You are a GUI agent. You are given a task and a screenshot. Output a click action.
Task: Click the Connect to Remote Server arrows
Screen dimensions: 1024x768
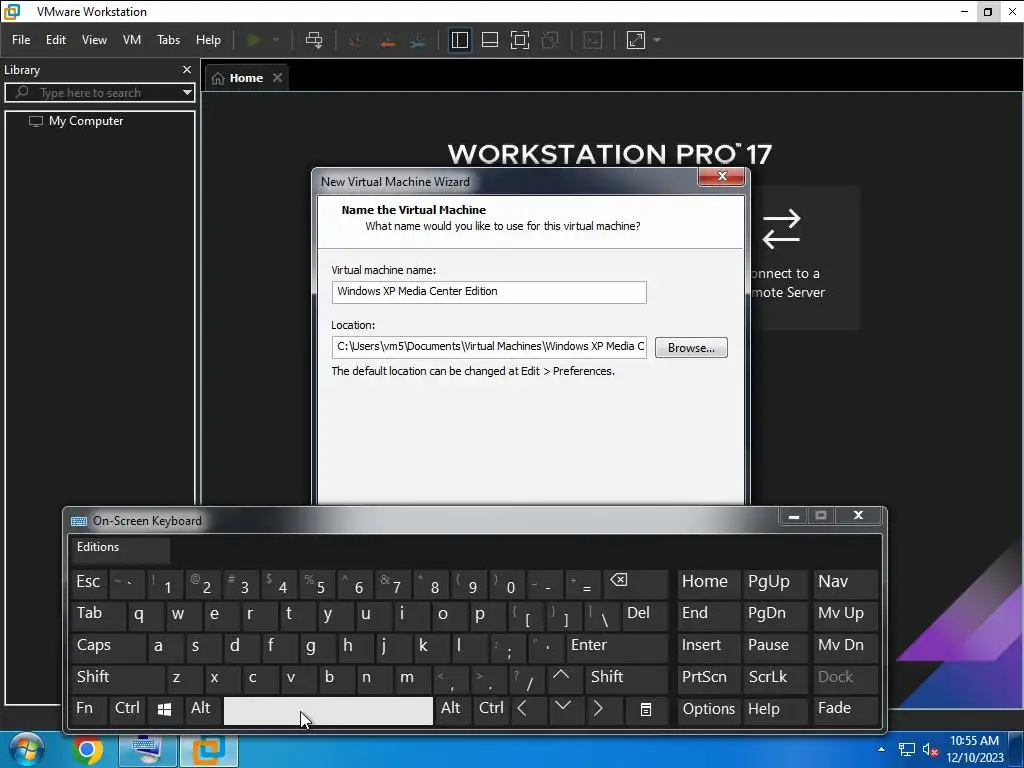(x=781, y=229)
